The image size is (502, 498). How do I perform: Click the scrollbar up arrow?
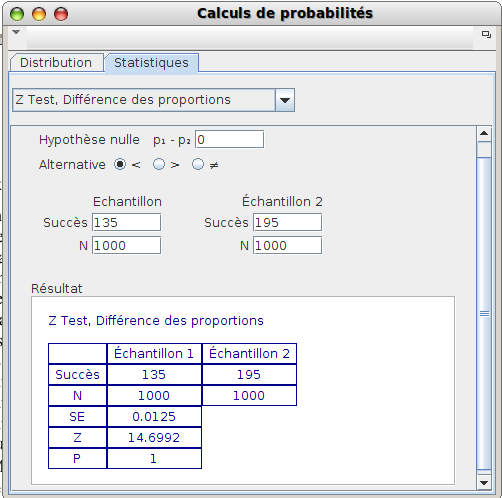point(484,134)
